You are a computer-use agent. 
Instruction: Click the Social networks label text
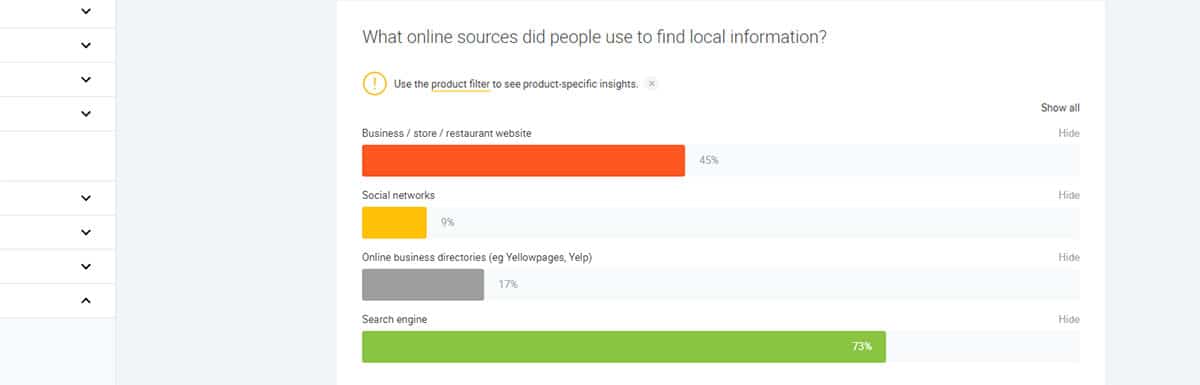point(398,195)
